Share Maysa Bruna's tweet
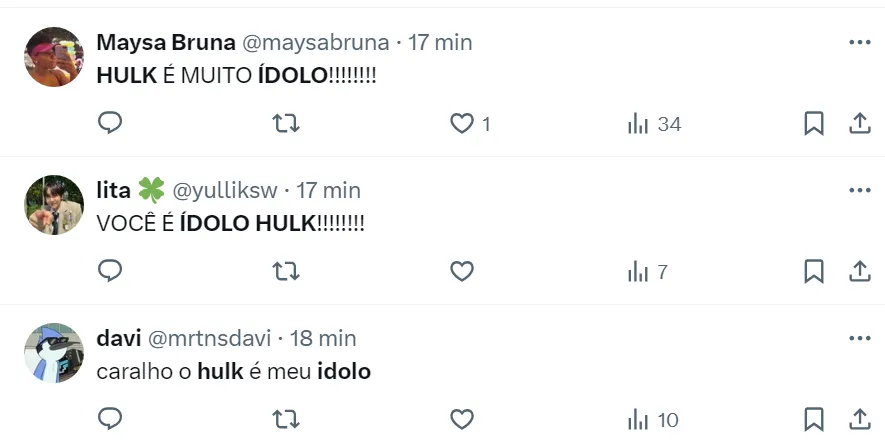This screenshot has width=885, height=443. point(859,123)
